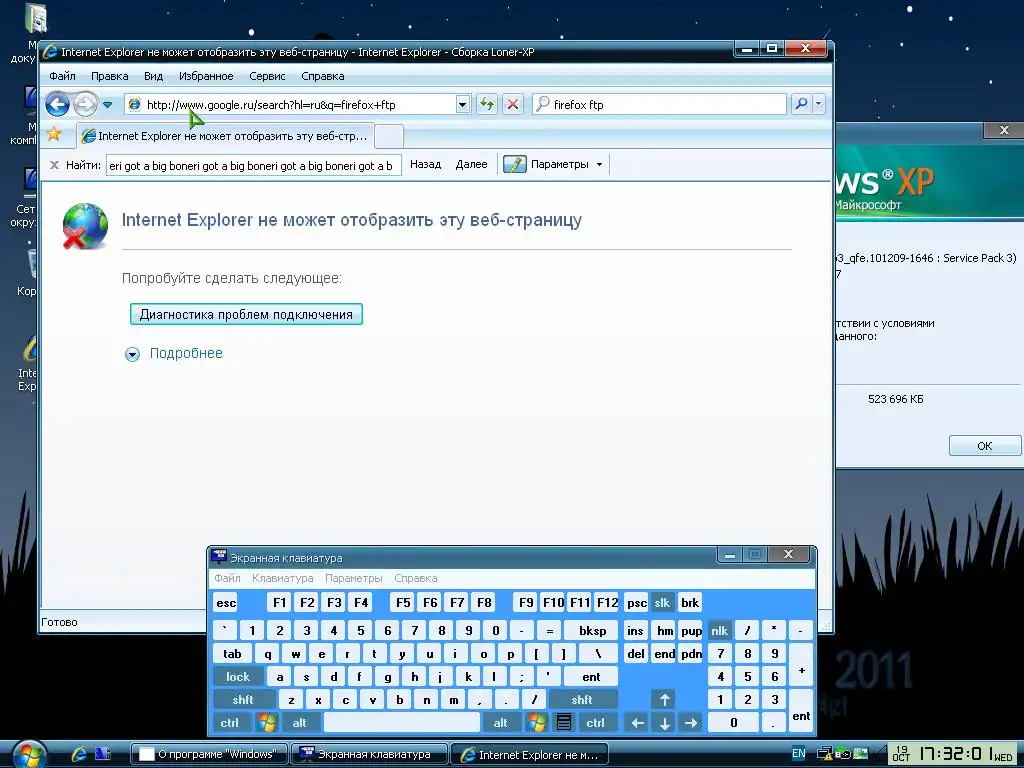
Task: Open the Вид menu
Action: tap(153, 76)
